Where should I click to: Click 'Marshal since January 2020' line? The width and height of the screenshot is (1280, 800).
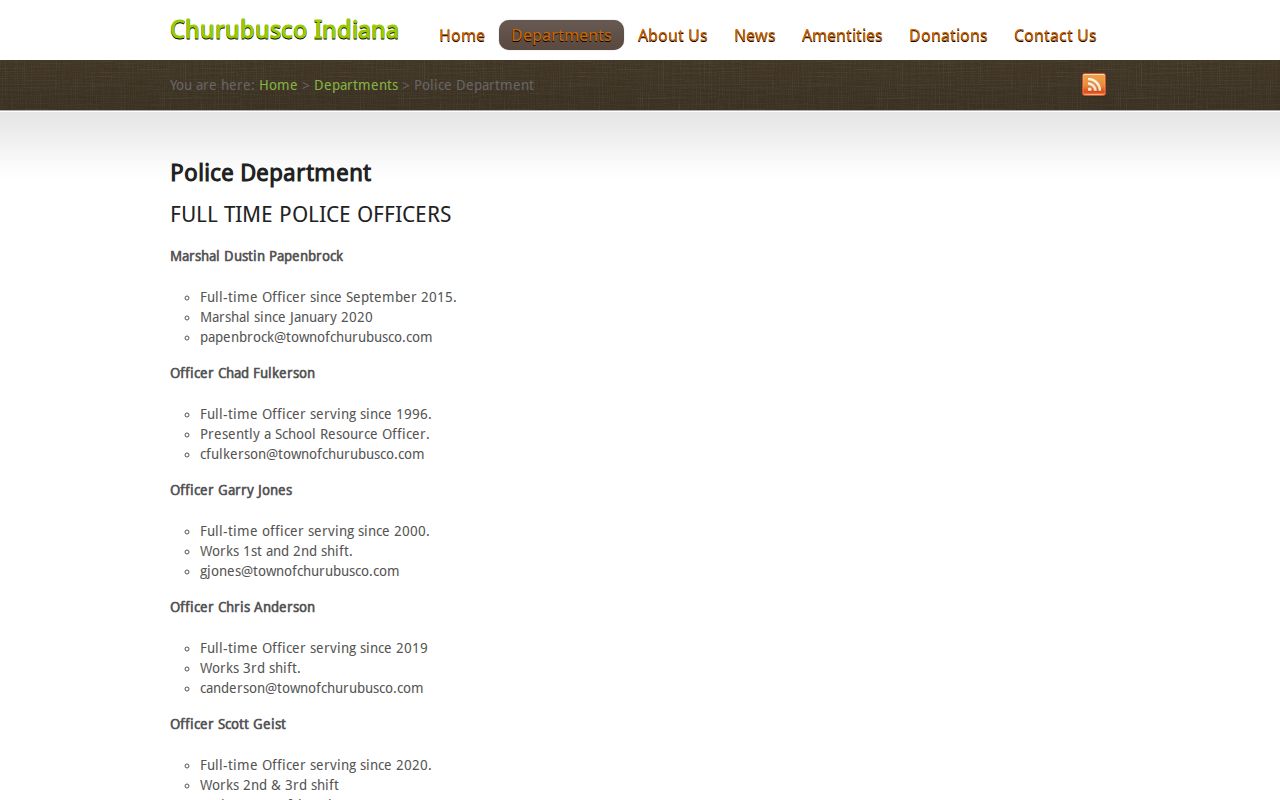tap(286, 317)
